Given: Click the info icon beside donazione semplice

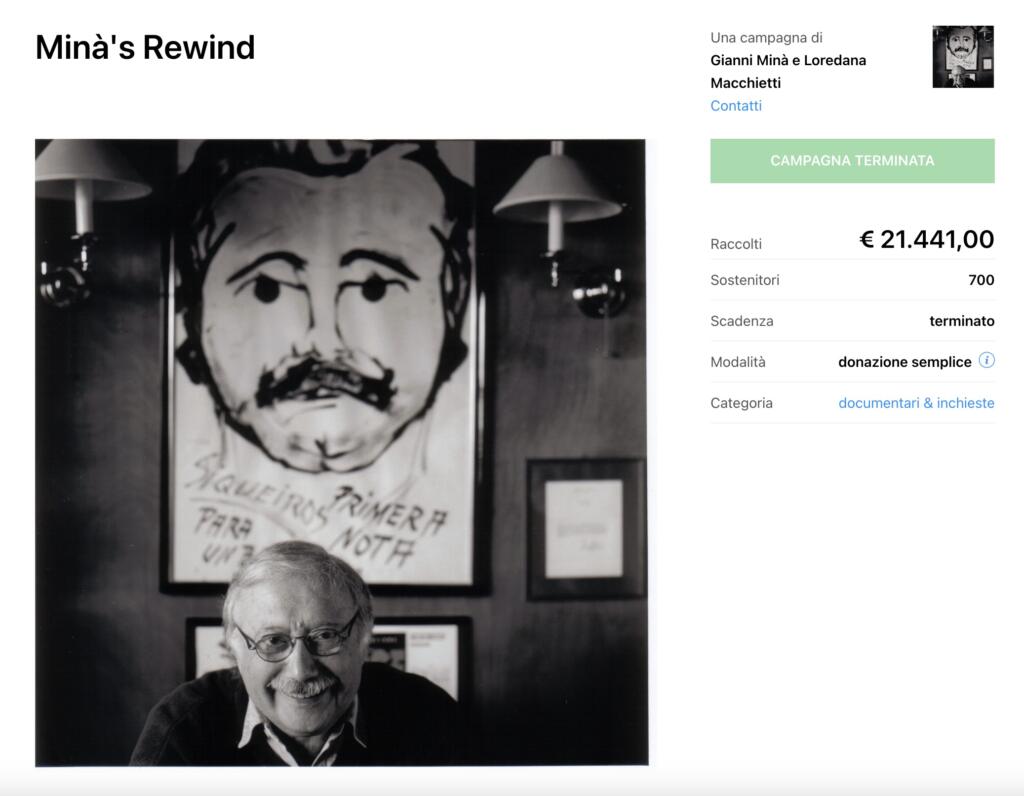Looking at the screenshot, I should coord(986,360).
